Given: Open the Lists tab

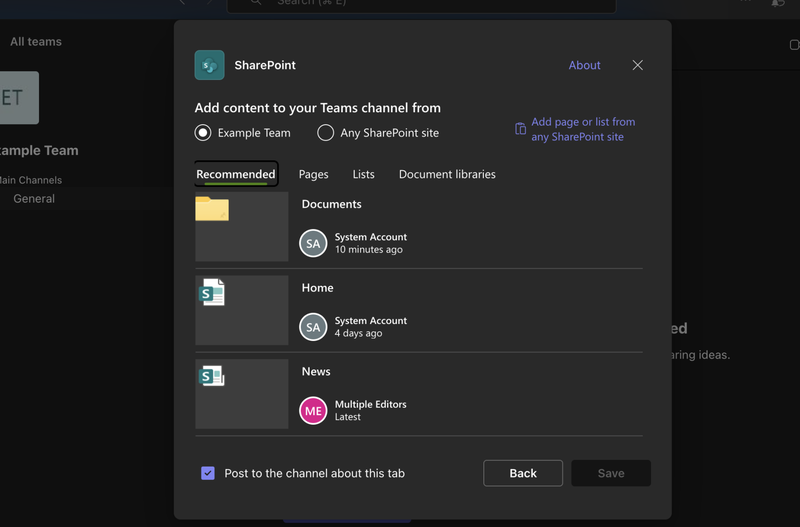Looking at the screenshot, I should (x=363, y=174).
